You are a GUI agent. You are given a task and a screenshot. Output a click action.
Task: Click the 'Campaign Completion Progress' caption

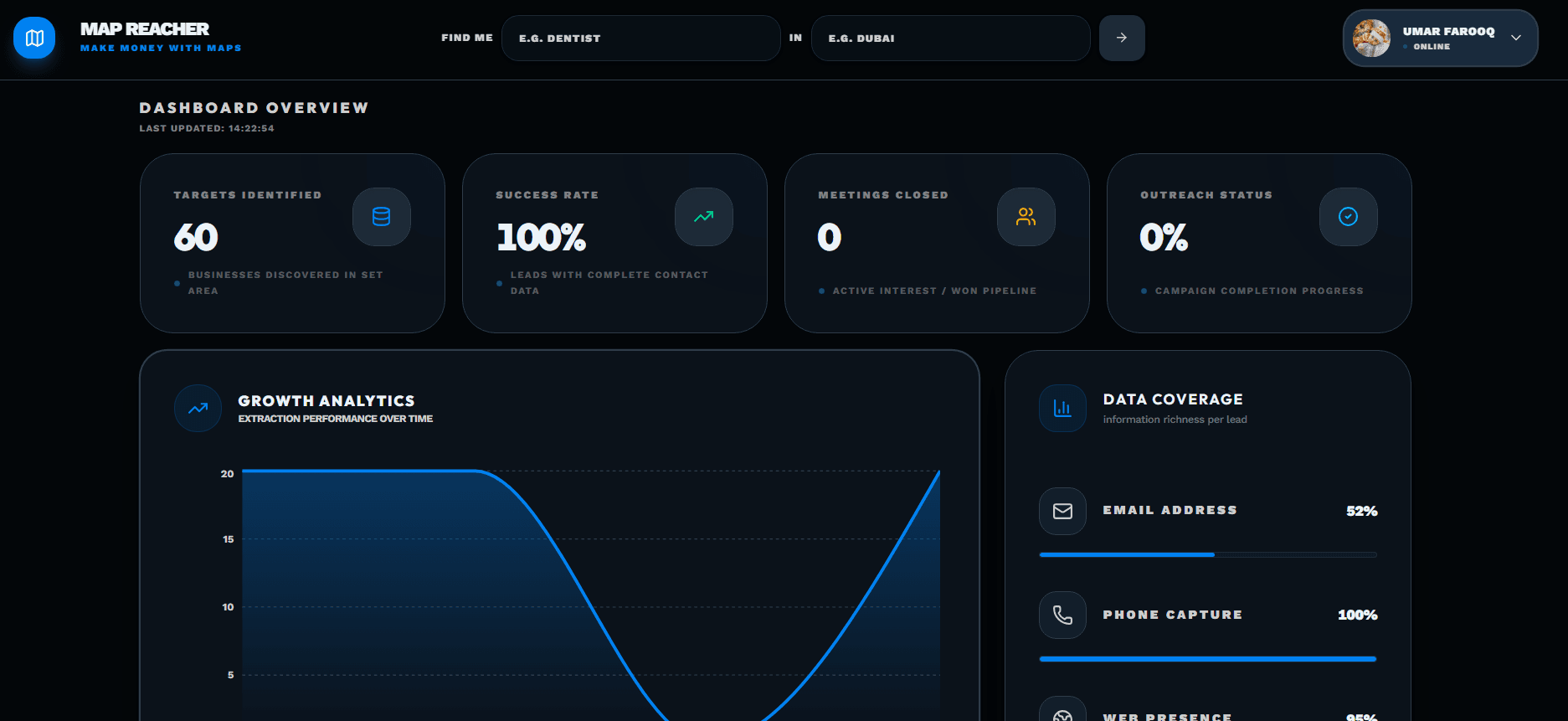pyautogui.click(x=1259, y=291)
